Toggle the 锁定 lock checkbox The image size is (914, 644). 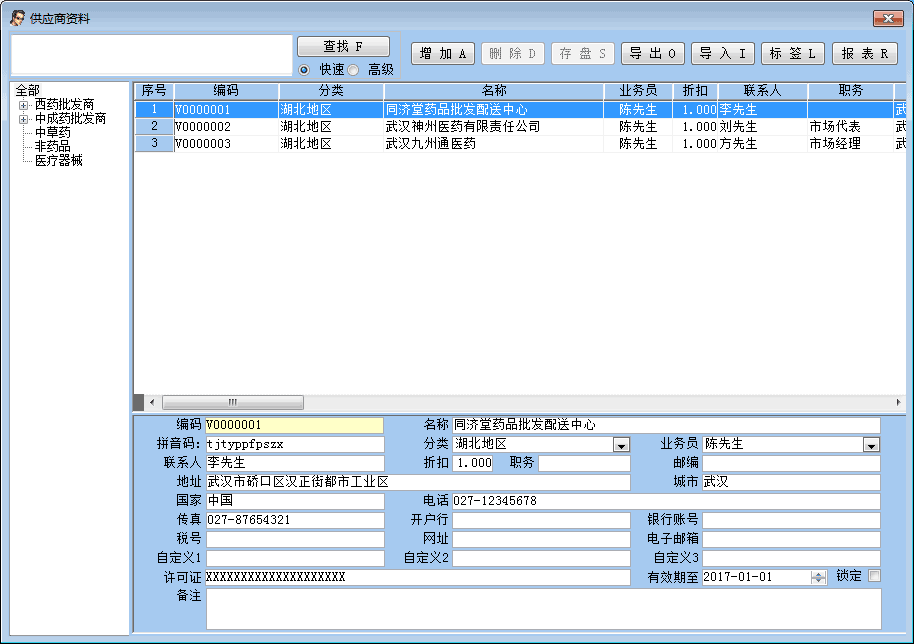point(875,576)
